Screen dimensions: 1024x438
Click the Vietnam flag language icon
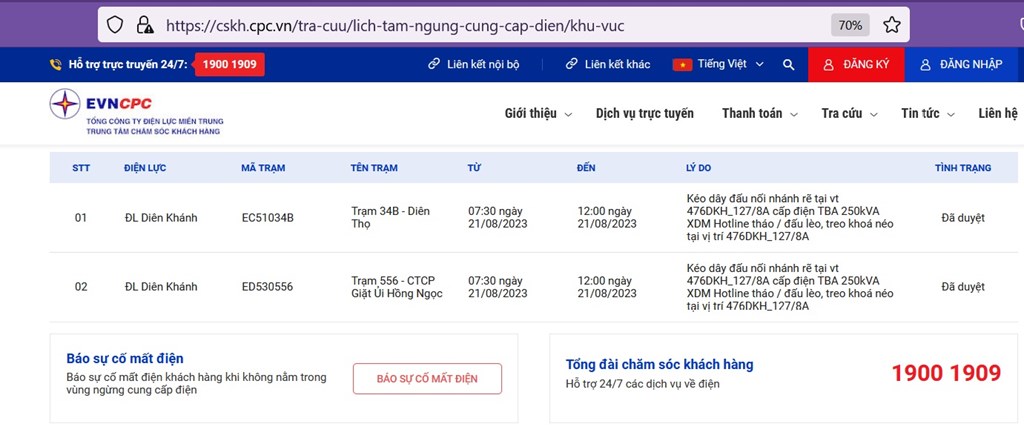click(x=683, y=65)
